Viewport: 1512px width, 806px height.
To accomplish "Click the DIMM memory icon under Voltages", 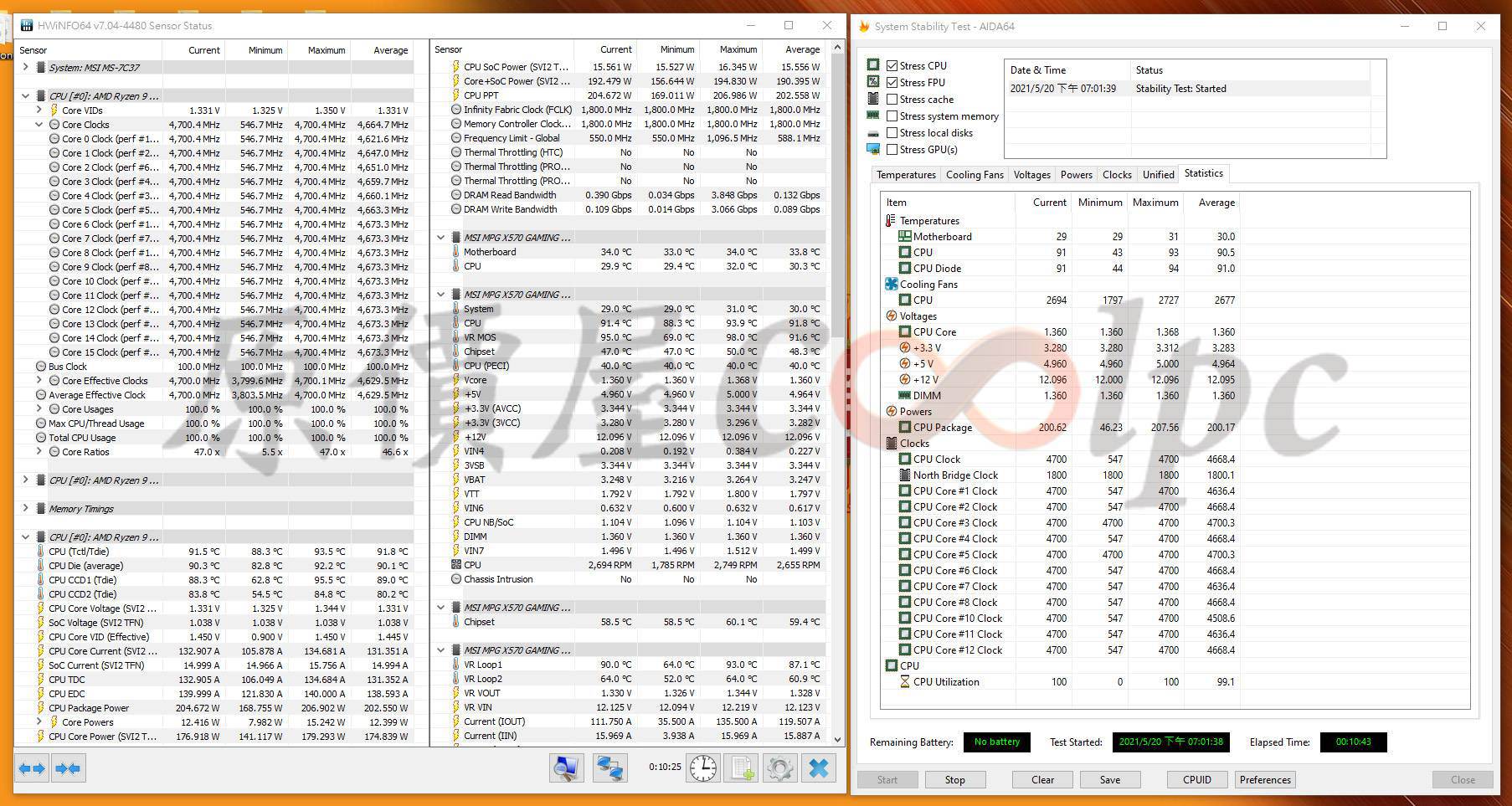I will (x=904, y=396).
